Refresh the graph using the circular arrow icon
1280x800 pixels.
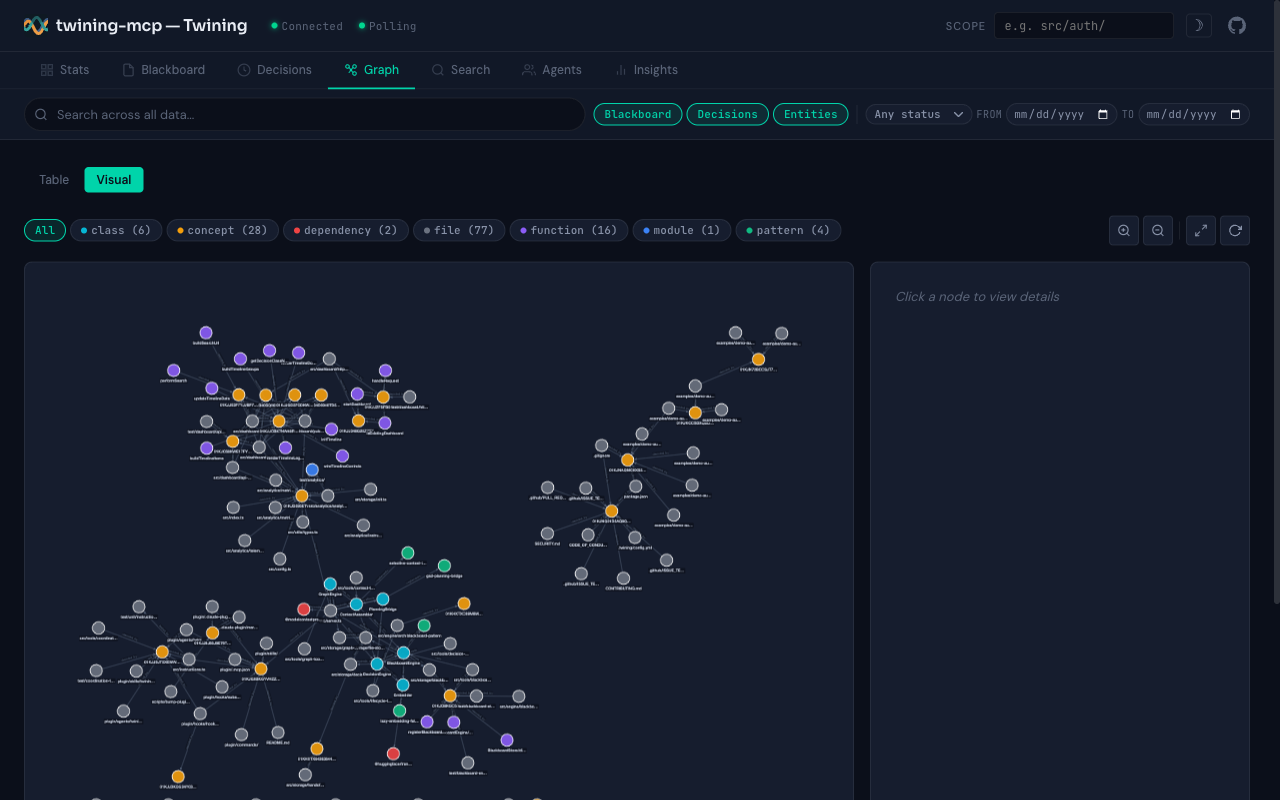1235,230
